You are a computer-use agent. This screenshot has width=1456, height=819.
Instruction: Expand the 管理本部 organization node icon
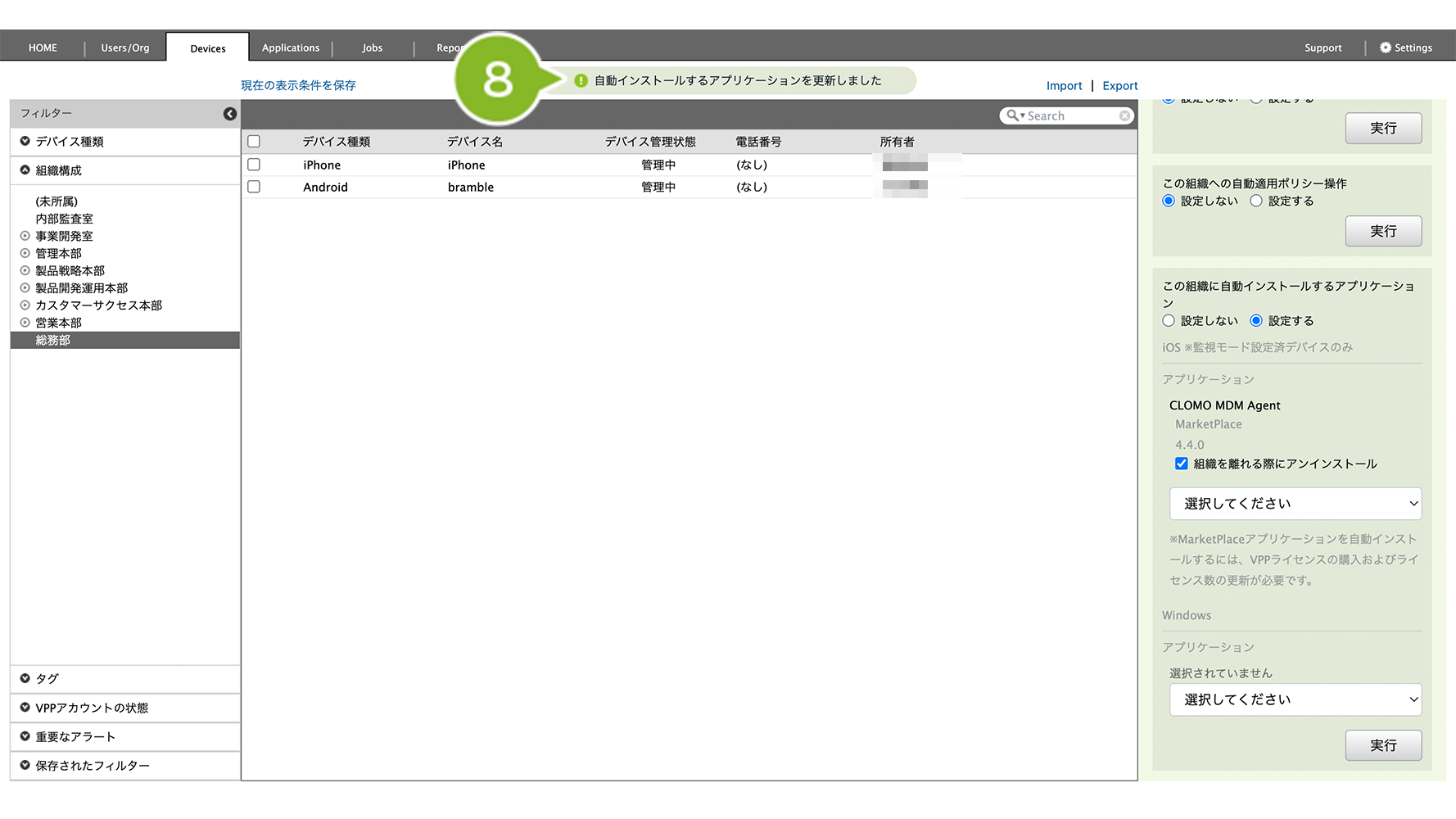click(x=25, y=253)
